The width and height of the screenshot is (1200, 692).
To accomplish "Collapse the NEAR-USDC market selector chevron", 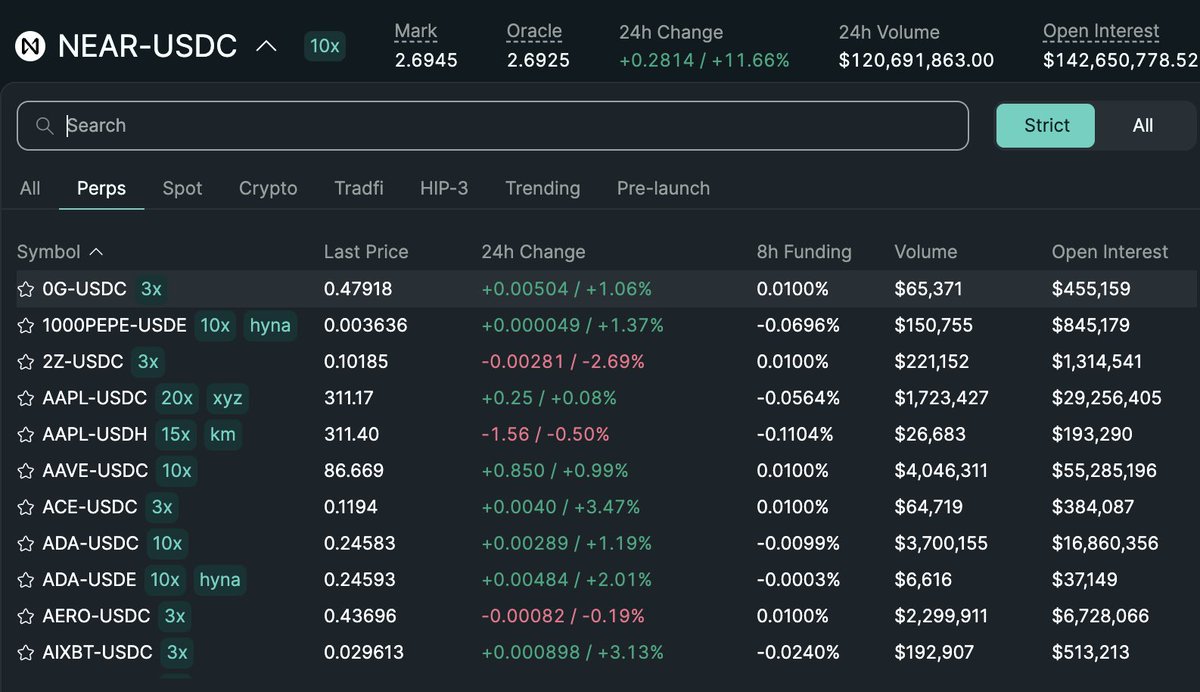I will [267, 46].
